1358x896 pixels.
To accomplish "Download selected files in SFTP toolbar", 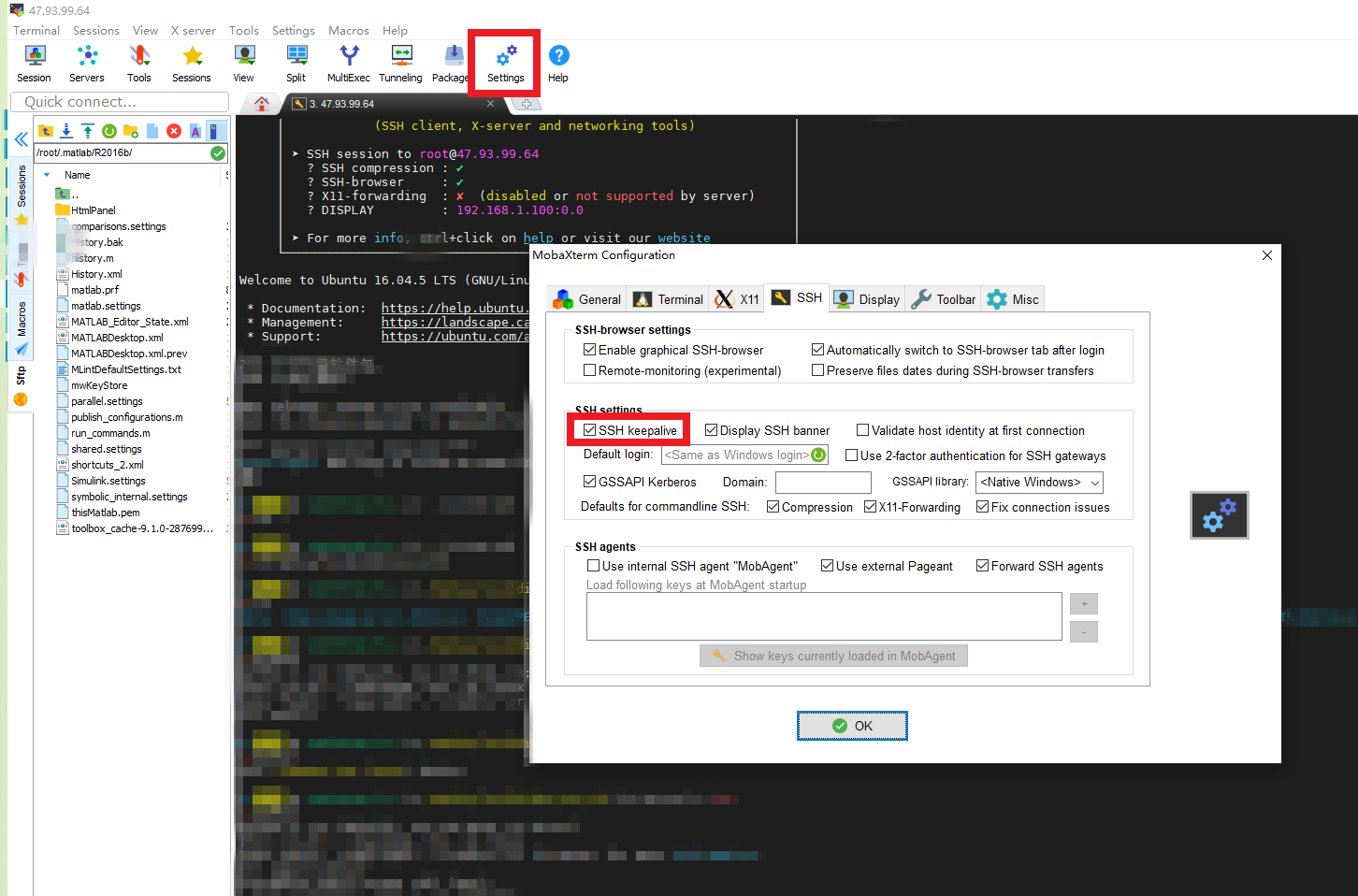I will 66,131.
